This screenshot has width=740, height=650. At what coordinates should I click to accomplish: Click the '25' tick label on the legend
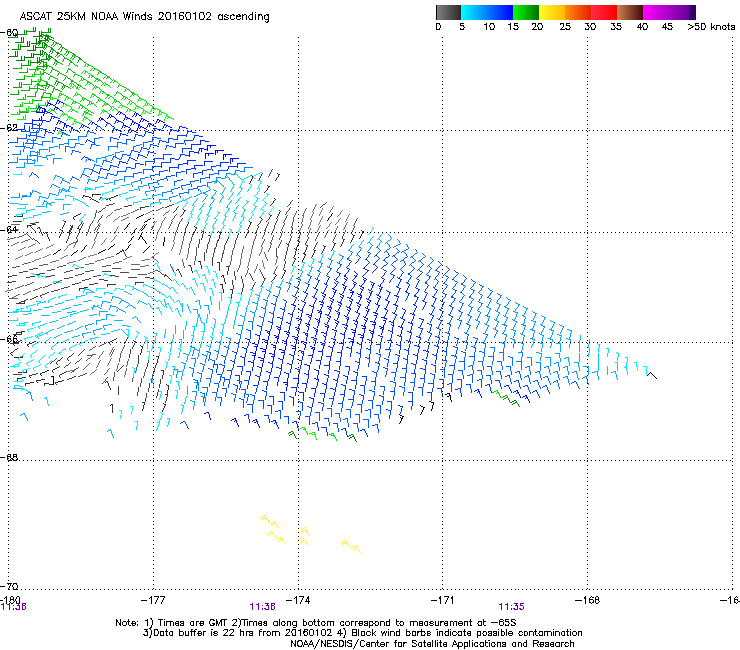tap(564, 27)
